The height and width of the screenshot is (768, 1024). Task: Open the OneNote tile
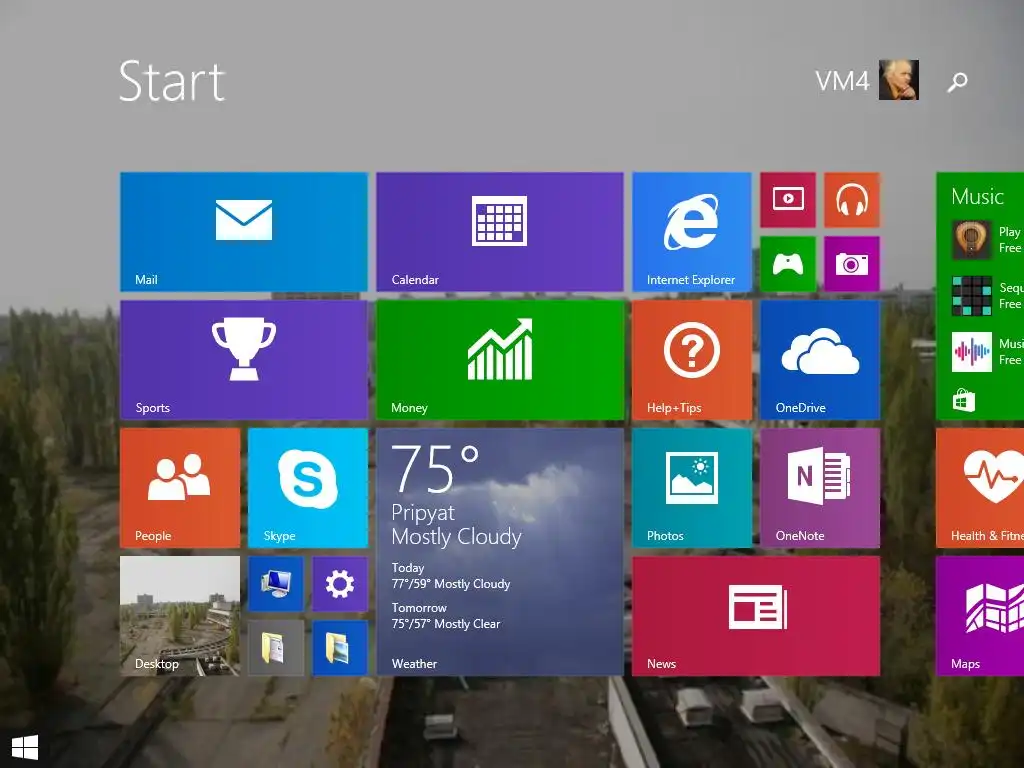coord(820,488)
